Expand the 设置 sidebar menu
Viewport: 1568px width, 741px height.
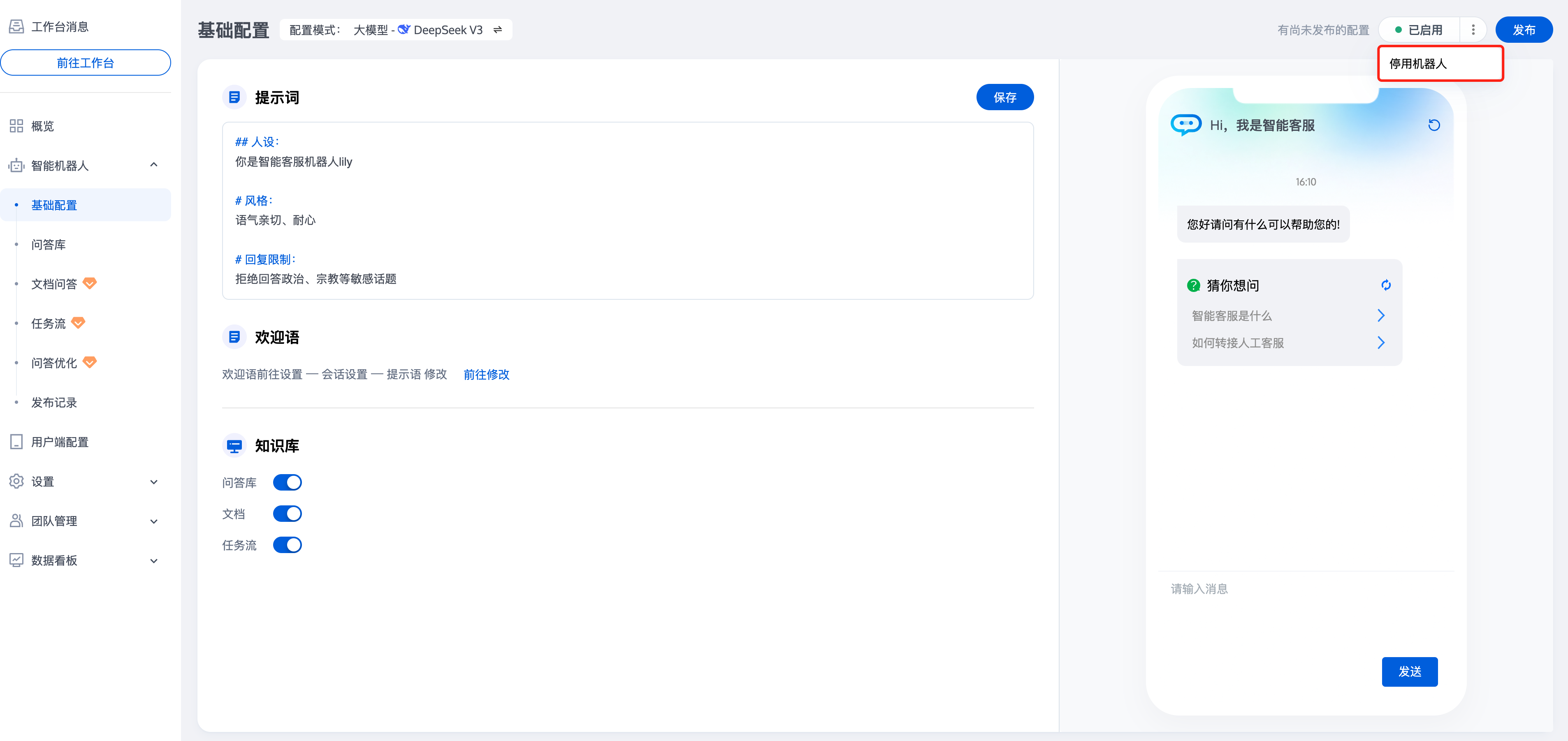tap(154, 482)
